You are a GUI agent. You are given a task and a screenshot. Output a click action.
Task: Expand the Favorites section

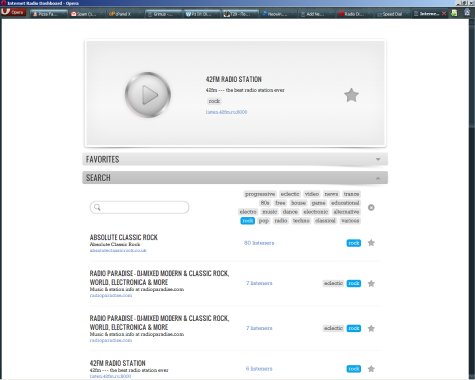[235, 159]
